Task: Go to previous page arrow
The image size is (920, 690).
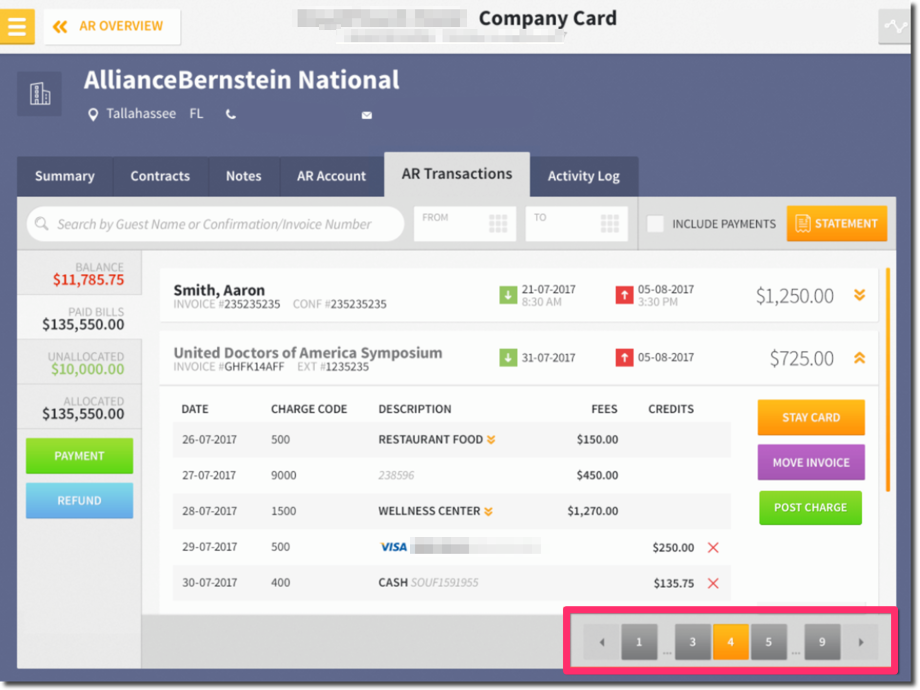Action: (x=602, y=642)
